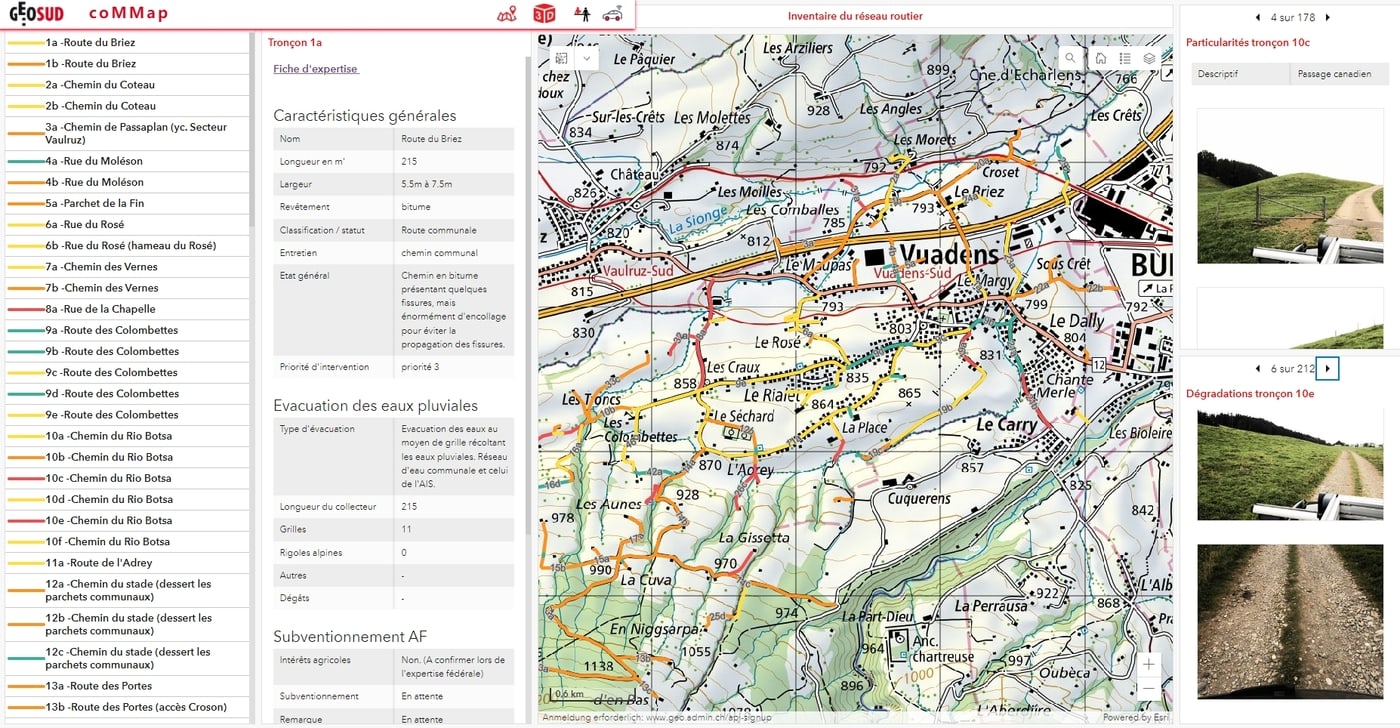Reset map to home extent
This screenshot has height=728, width=1400.
click(1100, 58)
